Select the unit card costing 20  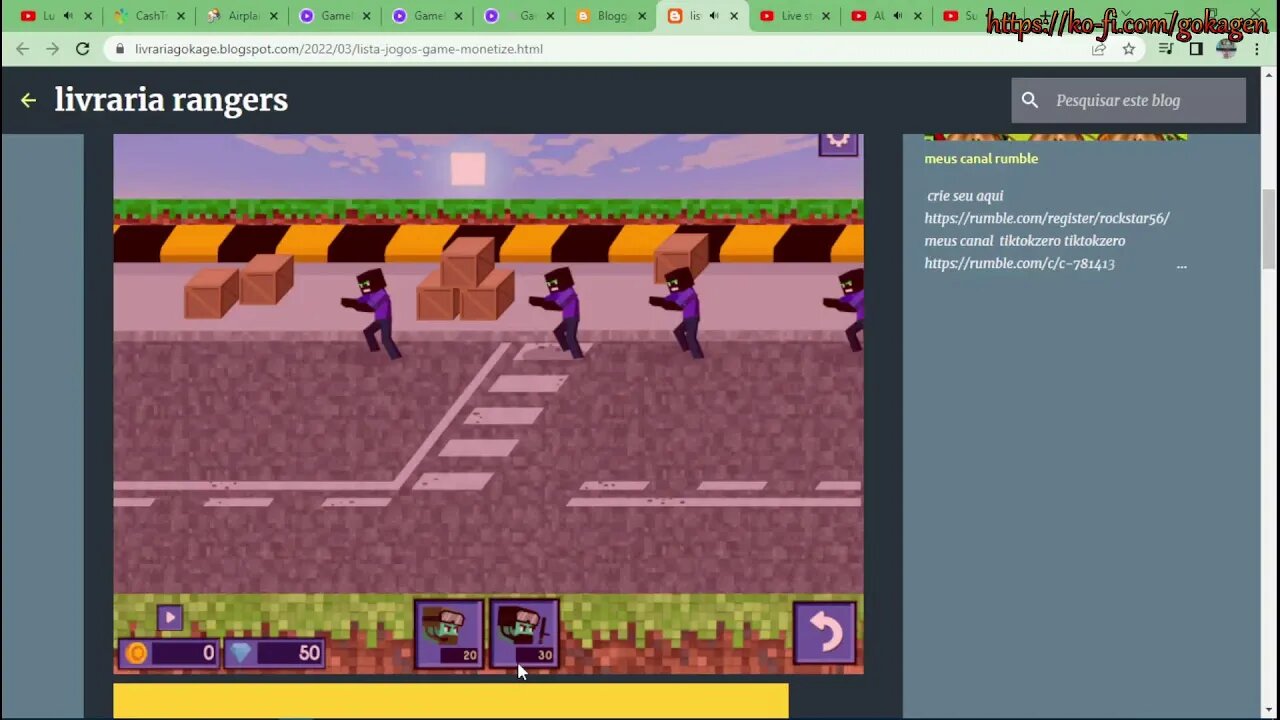(x=449, y=633)
